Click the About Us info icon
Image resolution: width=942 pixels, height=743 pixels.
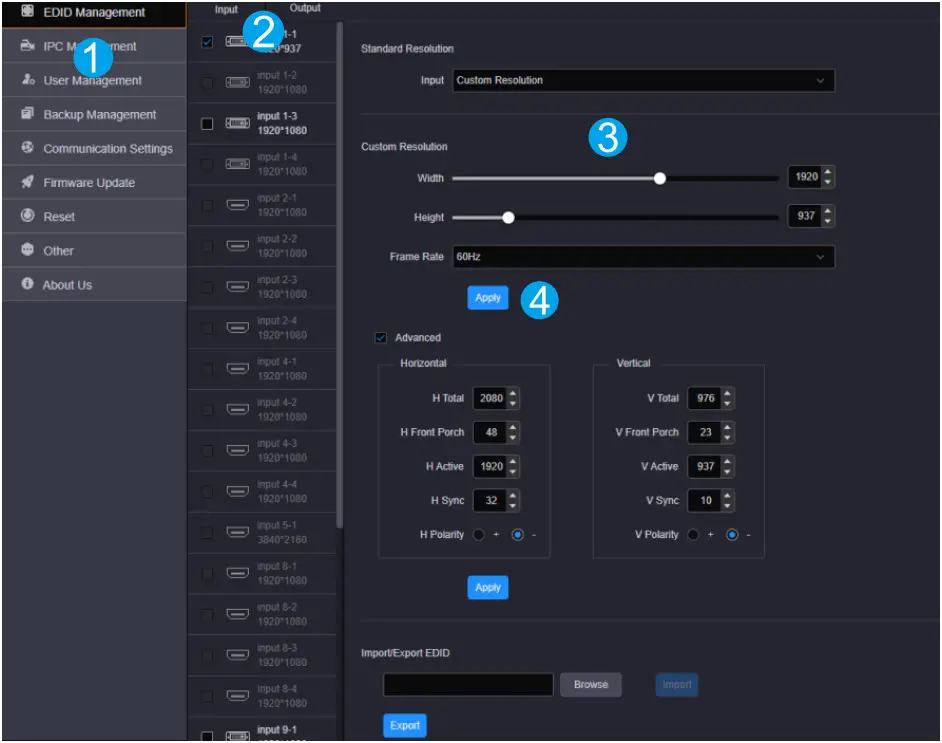click(28, 284)
